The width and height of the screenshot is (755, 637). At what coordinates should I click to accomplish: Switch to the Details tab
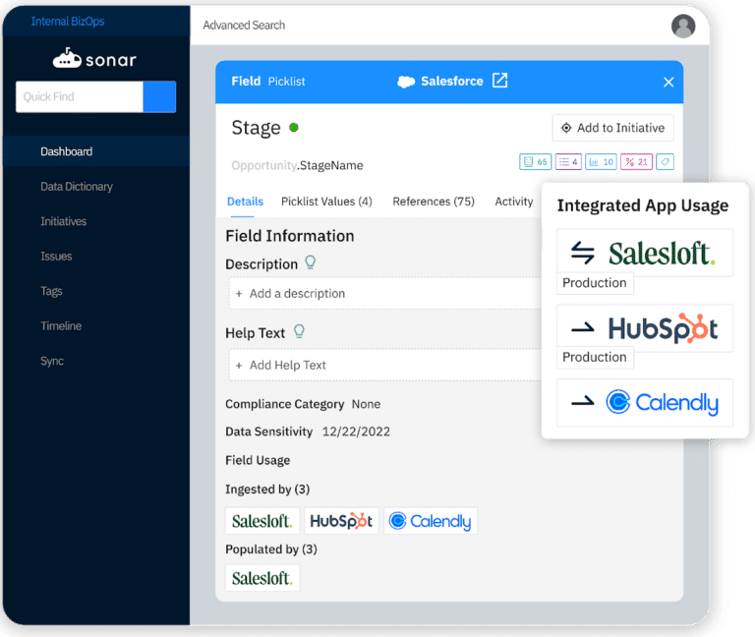tap(245, 201)
